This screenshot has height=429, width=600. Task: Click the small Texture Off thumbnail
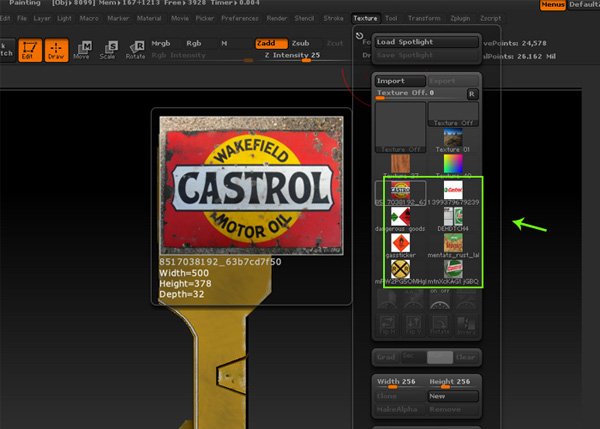(x=453, y=114)
